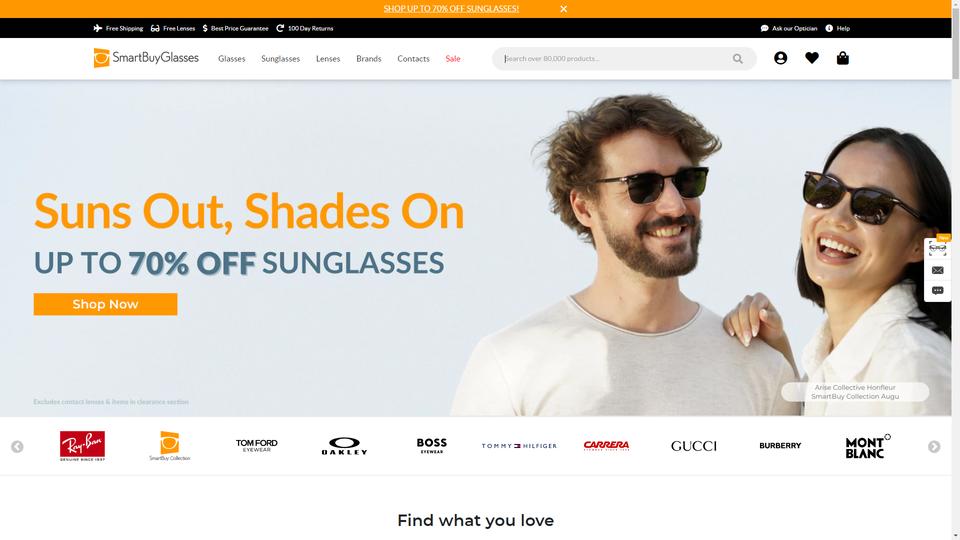Viewport: 960px width, 540px height.
Task: Click the envelope email icon on sidebar
Action: tap(937, 270)
